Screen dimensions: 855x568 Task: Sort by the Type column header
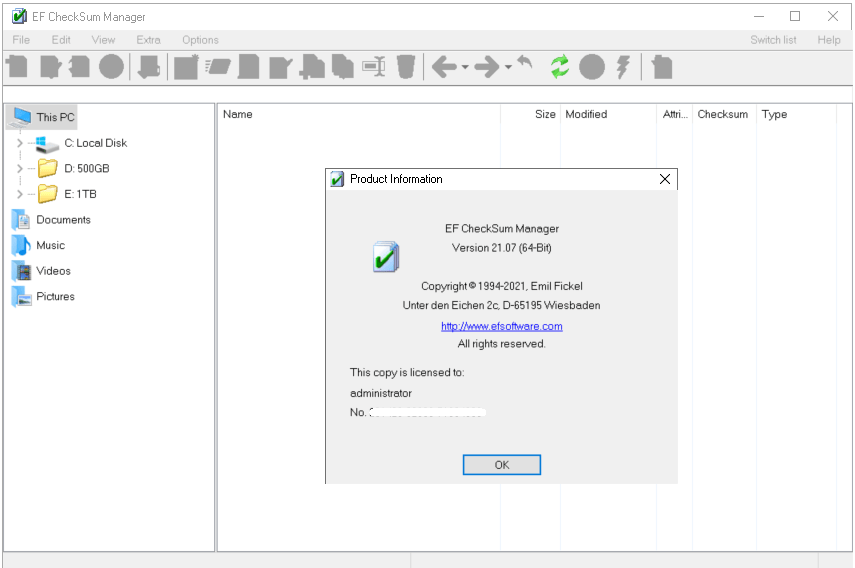(796, 114)
